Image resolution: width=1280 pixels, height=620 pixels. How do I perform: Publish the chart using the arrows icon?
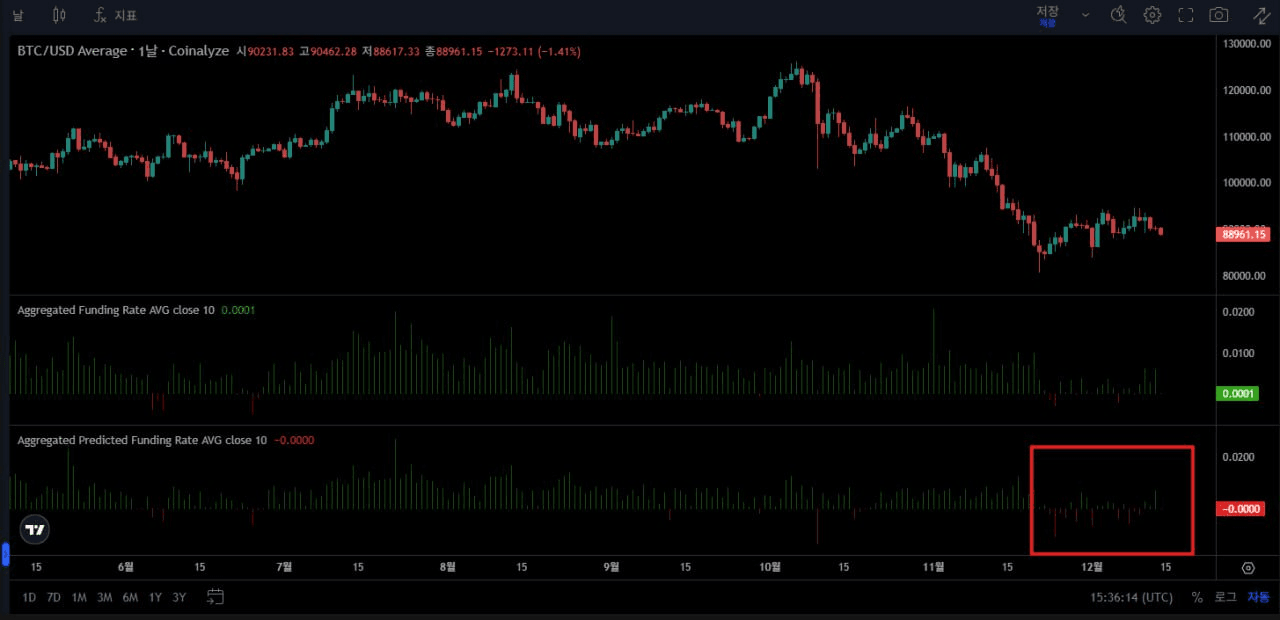pos(1260,15)
